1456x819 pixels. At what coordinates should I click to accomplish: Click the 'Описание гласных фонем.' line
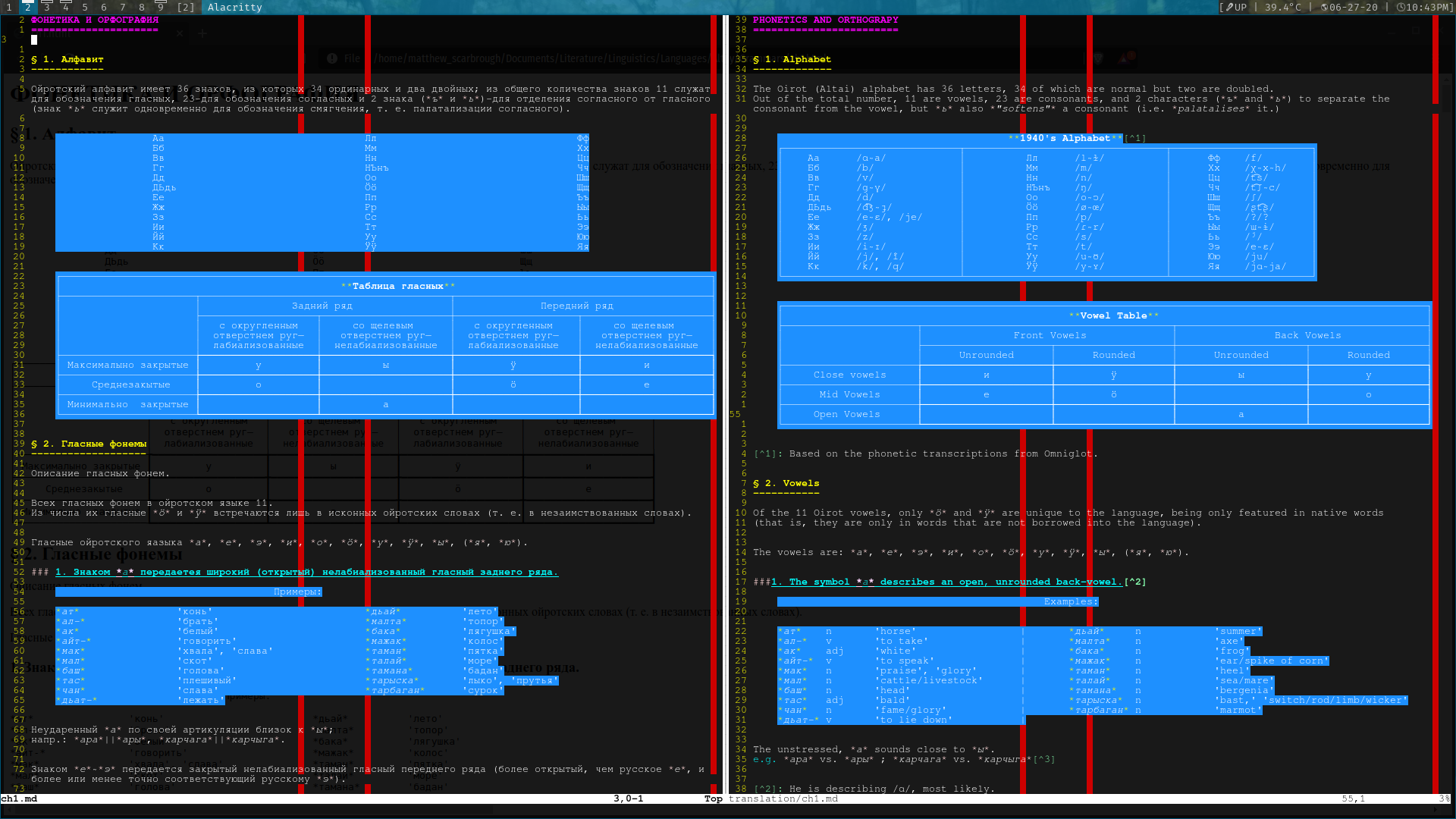(100, 473)
